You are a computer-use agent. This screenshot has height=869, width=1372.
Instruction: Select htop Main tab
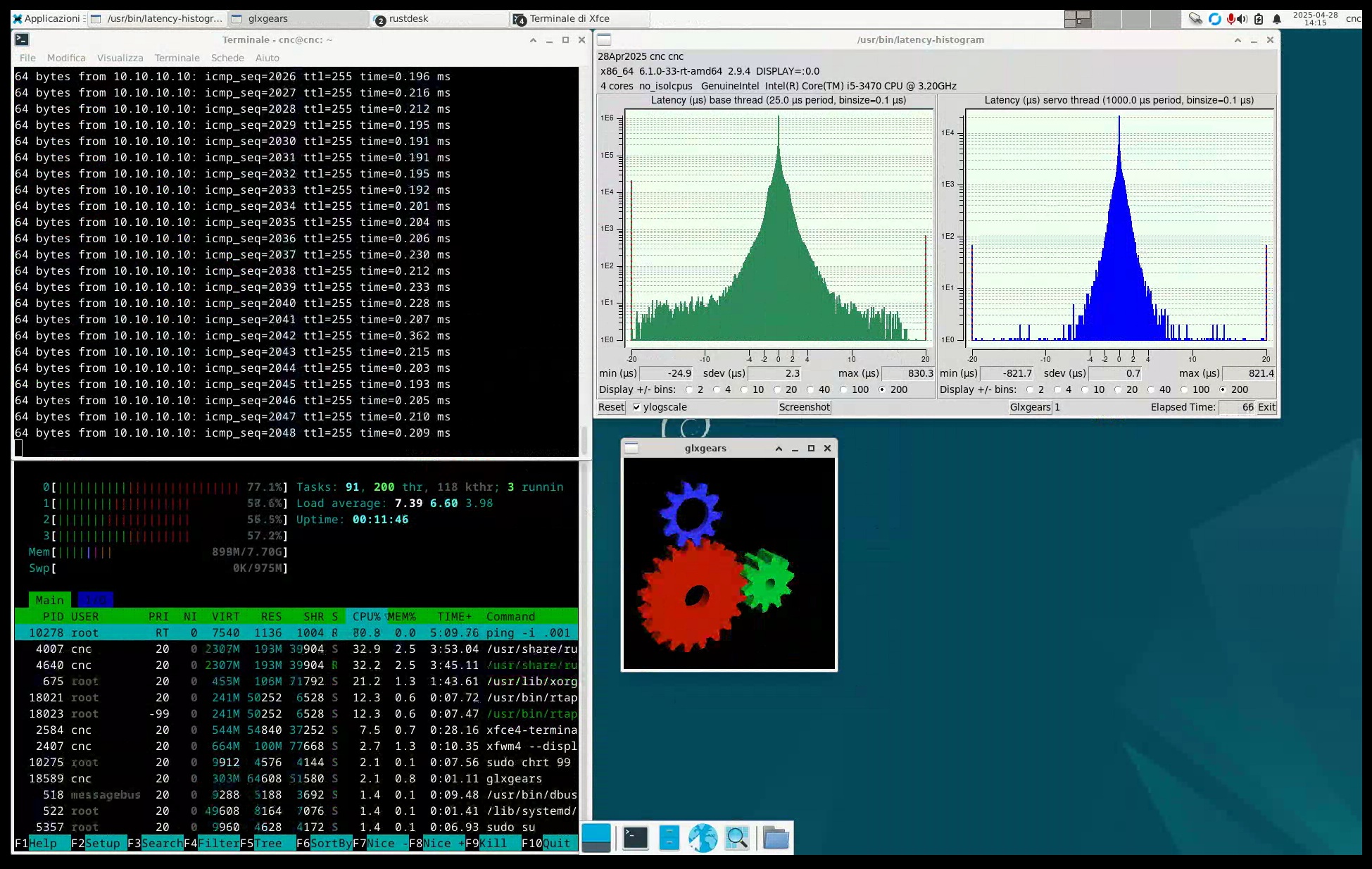[x=49, y=600]
